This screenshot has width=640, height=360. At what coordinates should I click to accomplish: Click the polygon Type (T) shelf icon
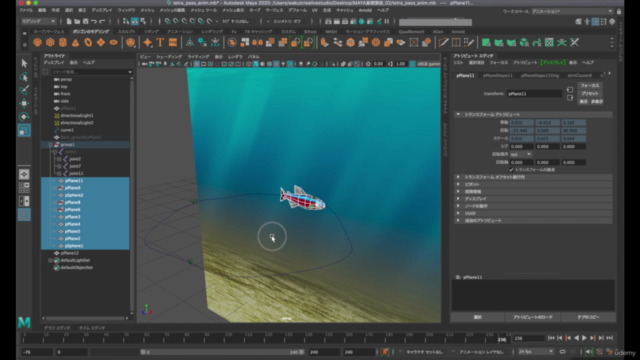click(x=160, y=42)
